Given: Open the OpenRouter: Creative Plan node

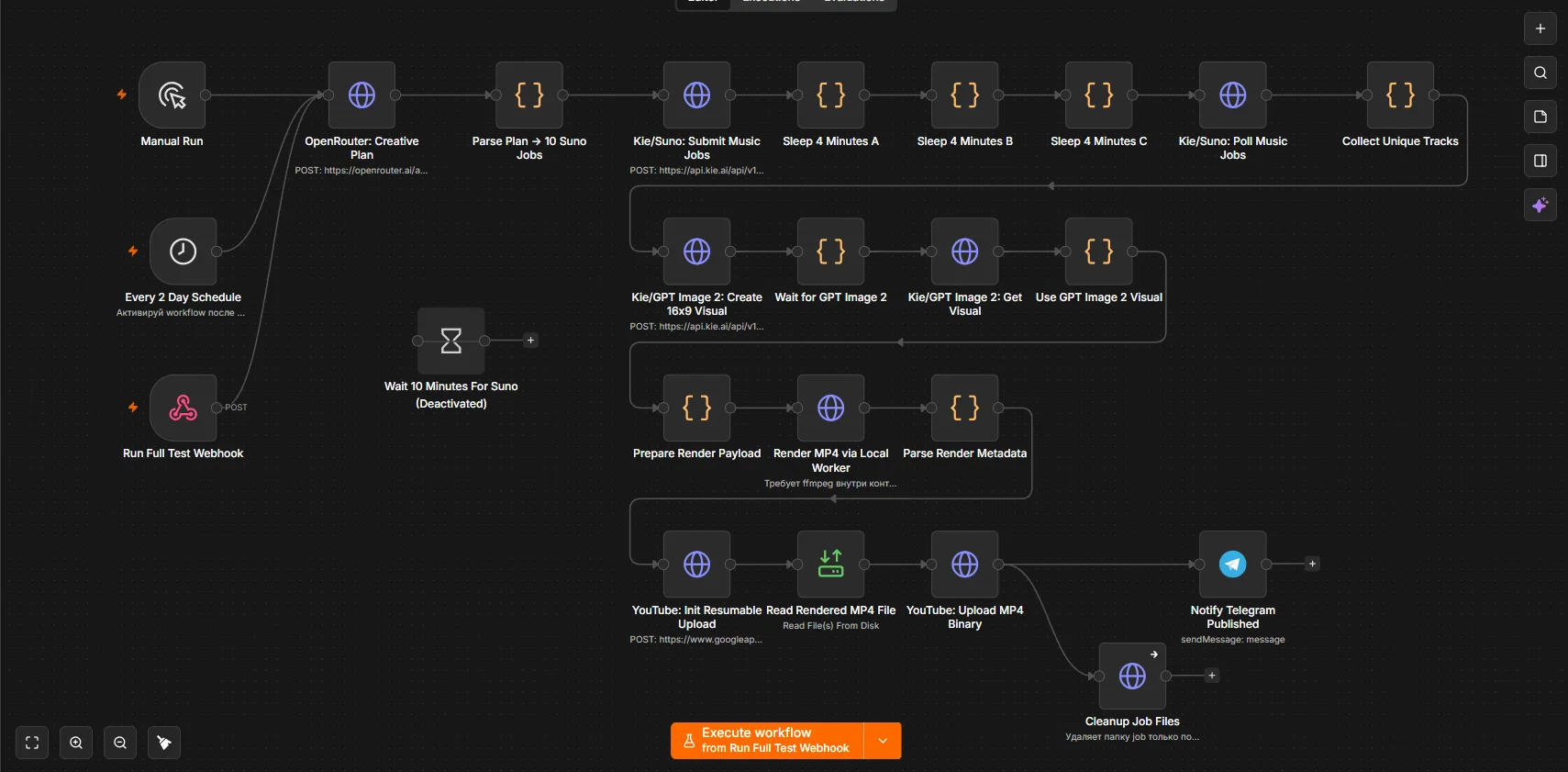Looking at the screenshot, I should click(x=361, y=95).
